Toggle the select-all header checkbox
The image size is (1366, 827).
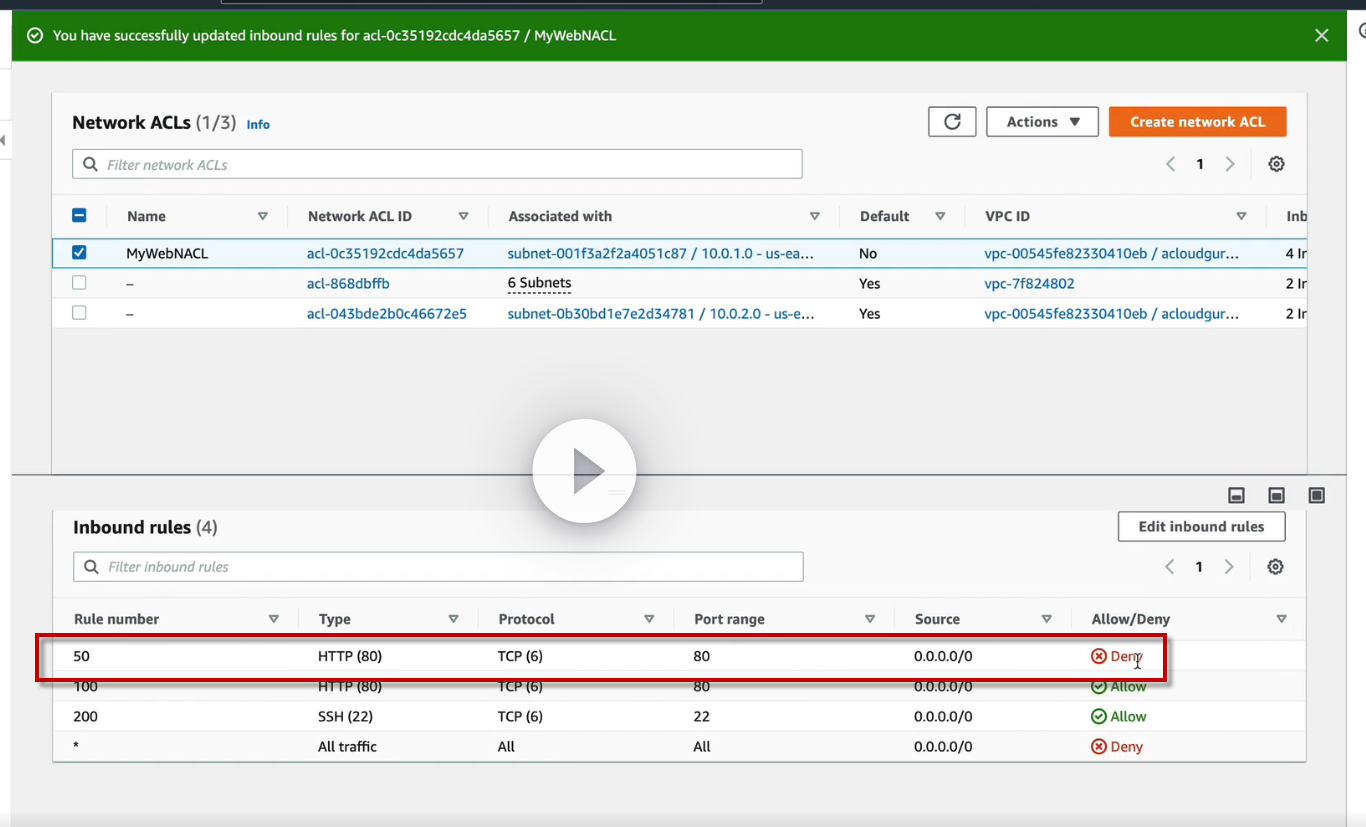[x=79, y=216]
